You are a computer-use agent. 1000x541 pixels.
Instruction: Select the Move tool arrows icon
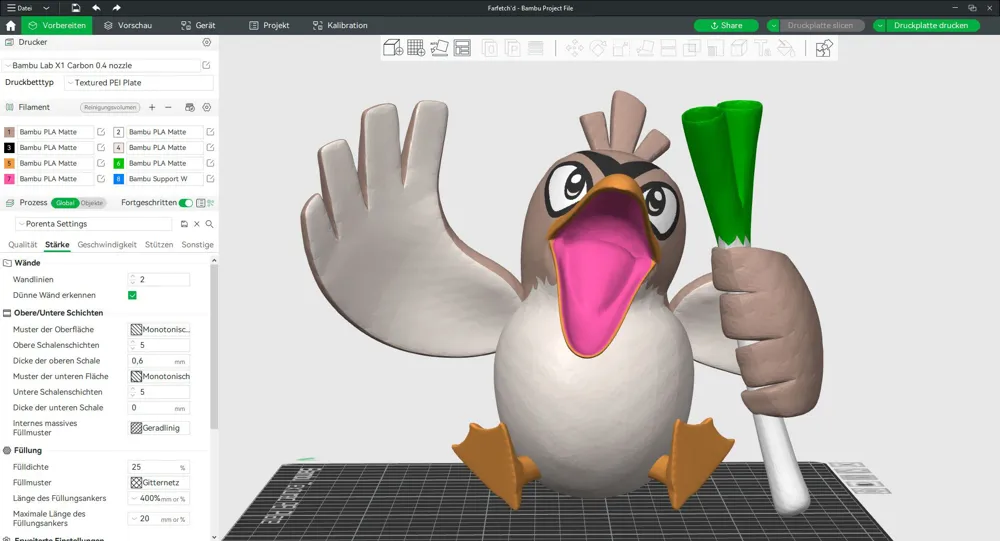click(574, 48)
